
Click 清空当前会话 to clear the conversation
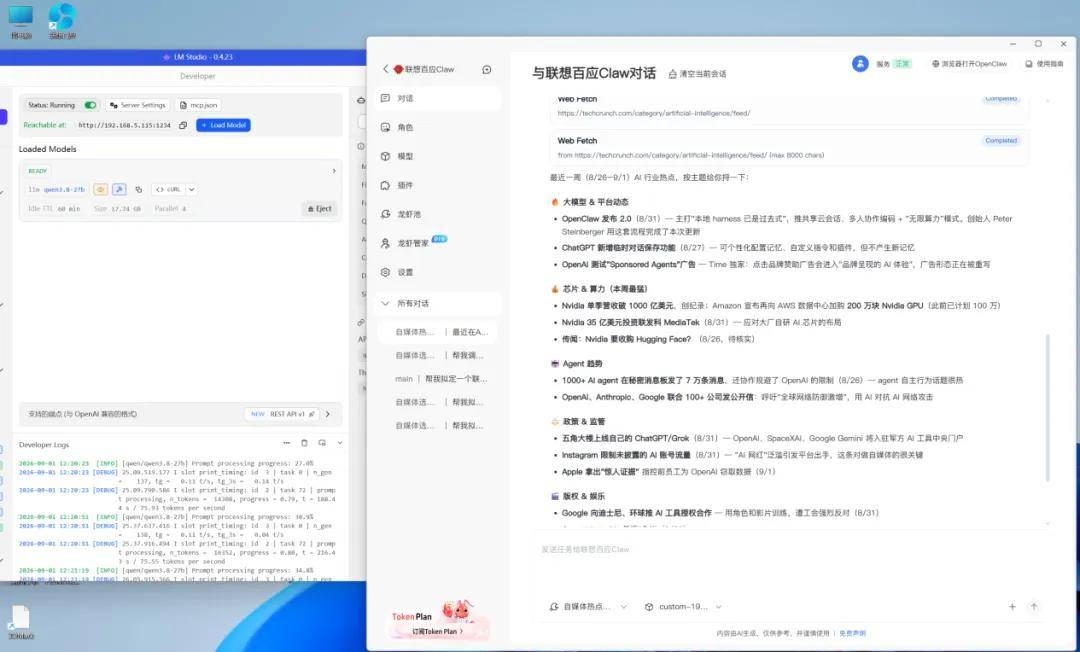(697, 74)
